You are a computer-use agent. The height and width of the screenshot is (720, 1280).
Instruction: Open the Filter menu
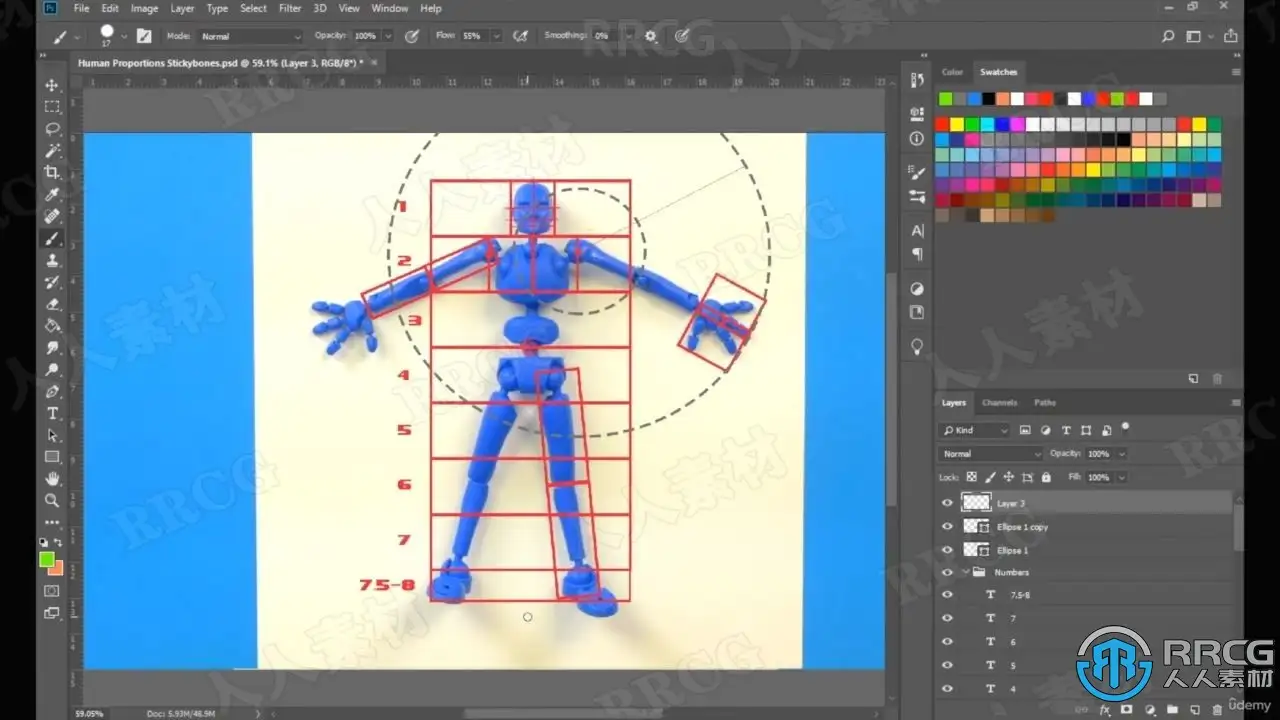pos(290,8)
